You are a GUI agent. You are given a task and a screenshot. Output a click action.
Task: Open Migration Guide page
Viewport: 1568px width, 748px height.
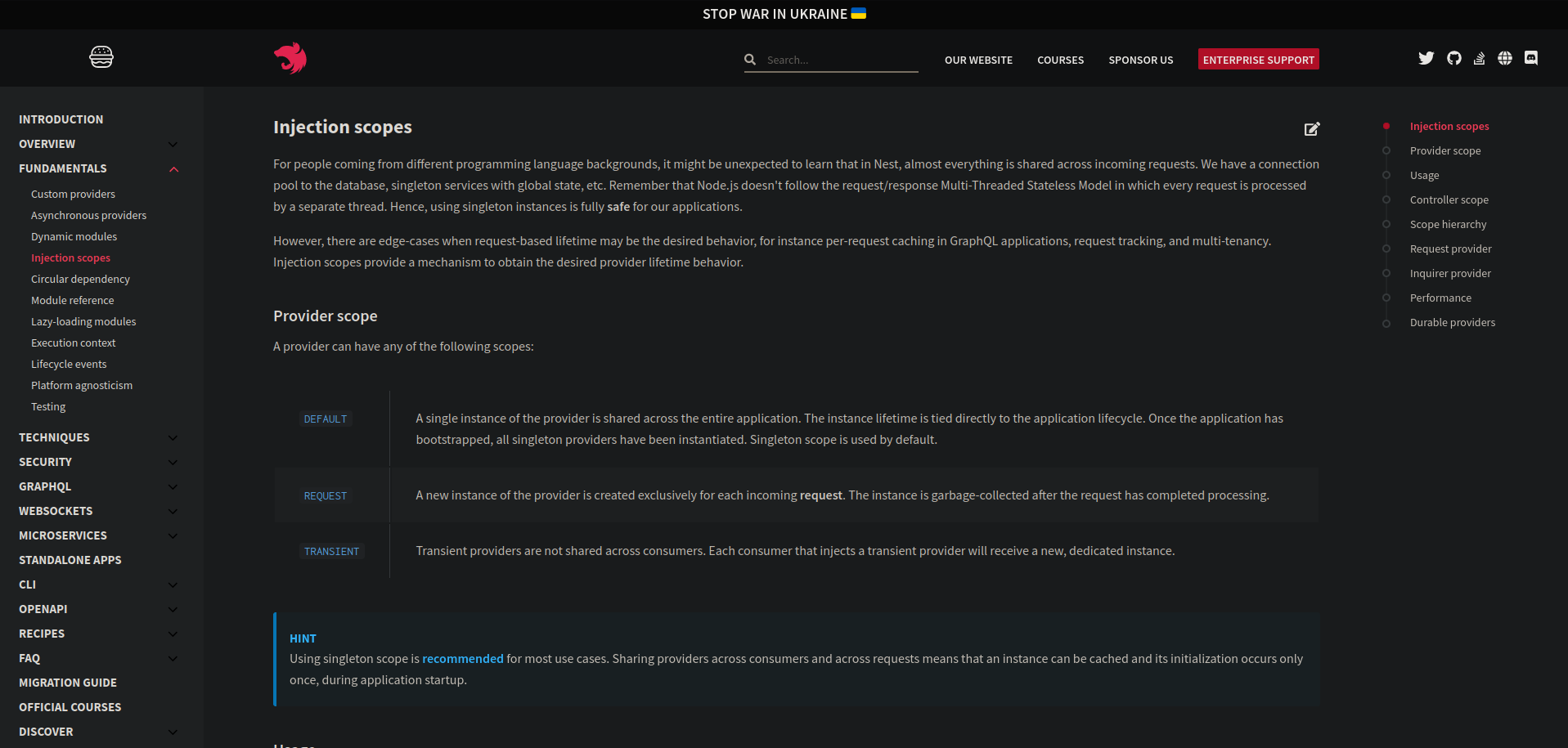68,683
